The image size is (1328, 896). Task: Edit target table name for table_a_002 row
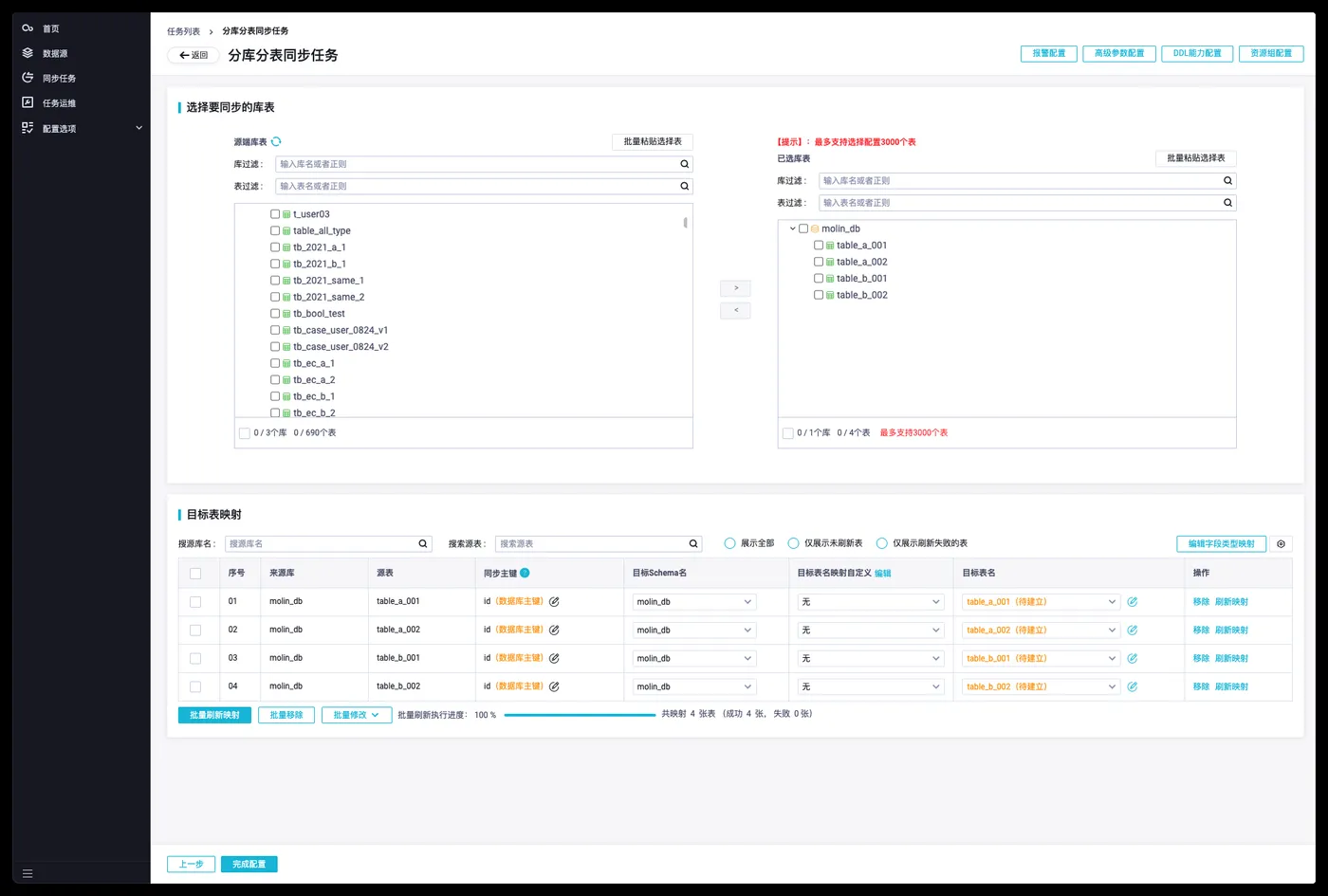pyautogui.click(x=1133, y=630)
